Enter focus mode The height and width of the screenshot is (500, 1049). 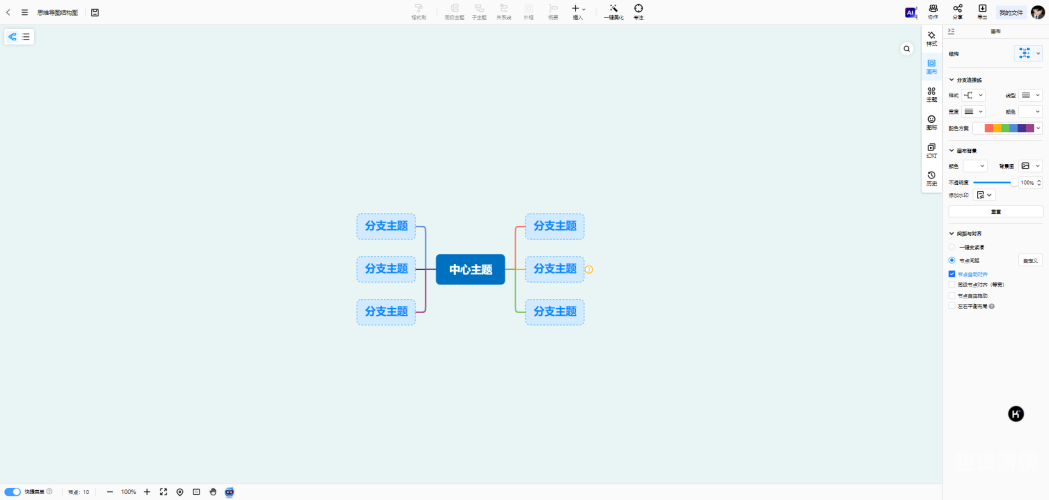pos(639,12)
